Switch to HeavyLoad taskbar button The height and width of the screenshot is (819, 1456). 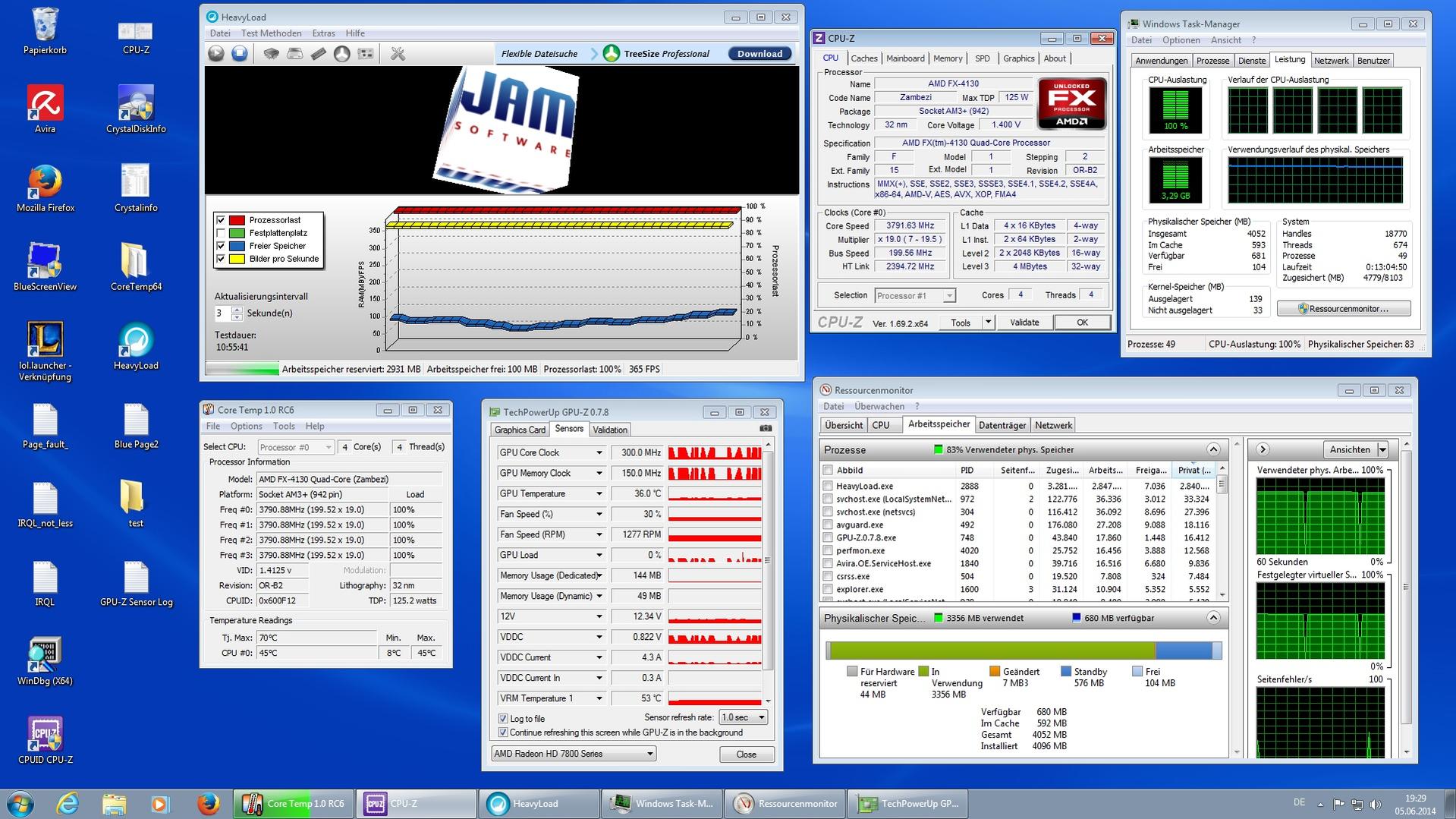pyautogui.click(x=538, y=804)
